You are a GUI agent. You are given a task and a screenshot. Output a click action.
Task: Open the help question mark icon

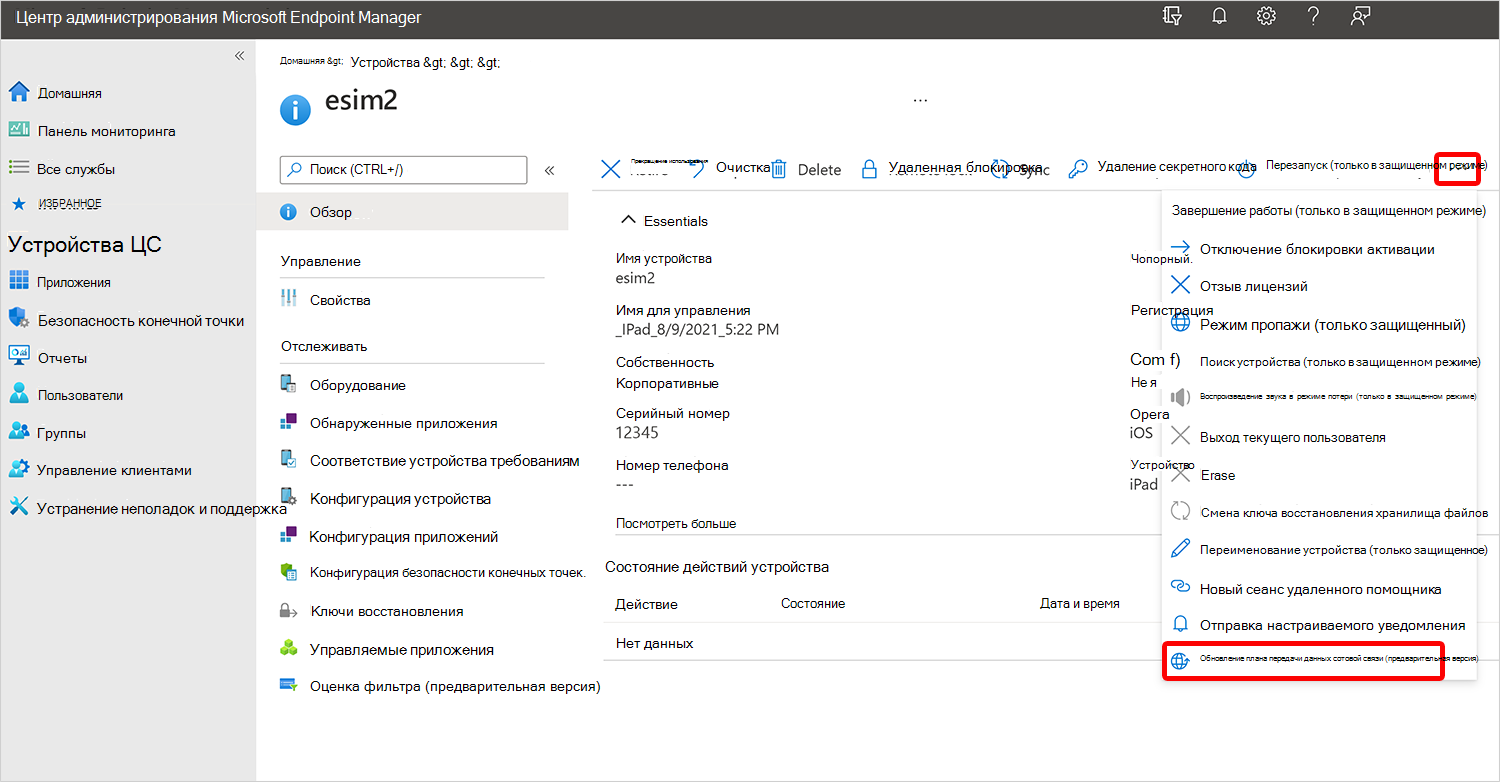coord(1314,16)
